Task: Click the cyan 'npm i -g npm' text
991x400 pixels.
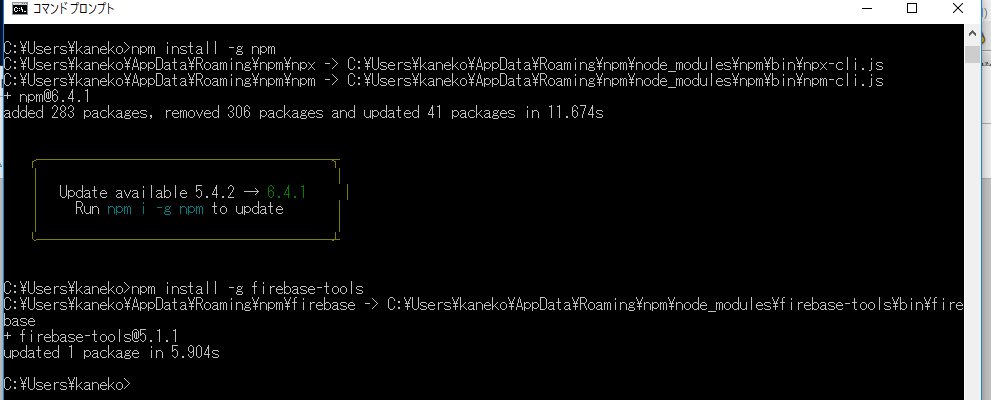Action: tap(155, 209)
